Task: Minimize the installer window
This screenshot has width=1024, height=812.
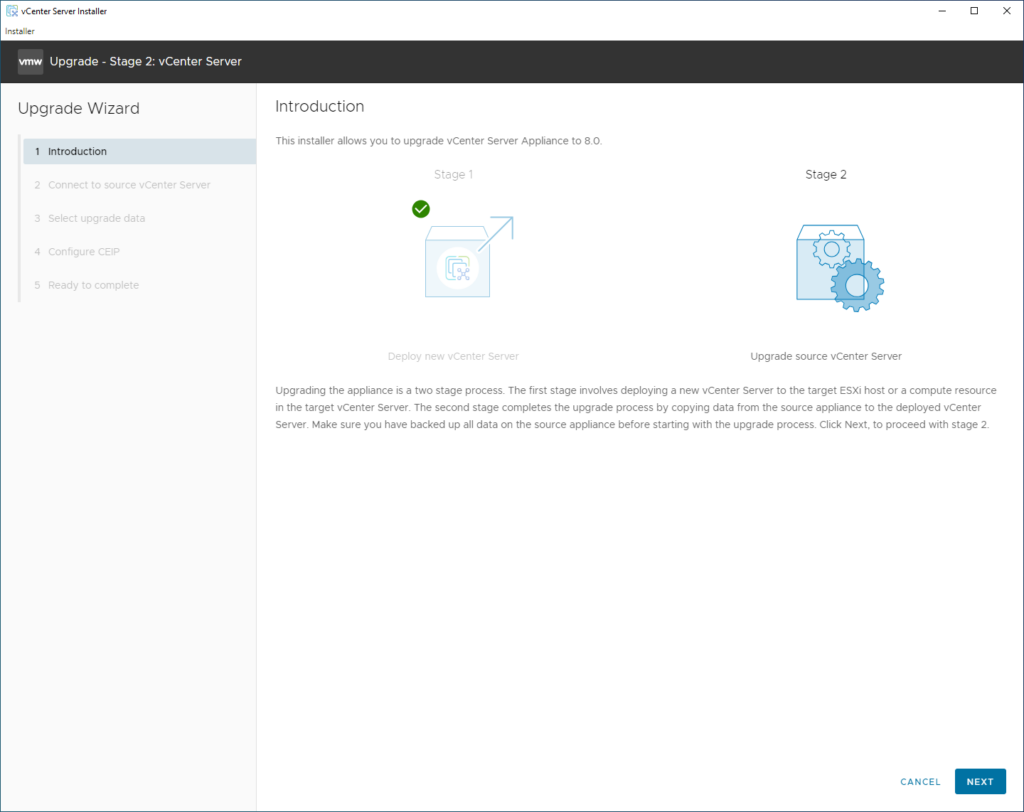Action: click(x=941, y=11)
